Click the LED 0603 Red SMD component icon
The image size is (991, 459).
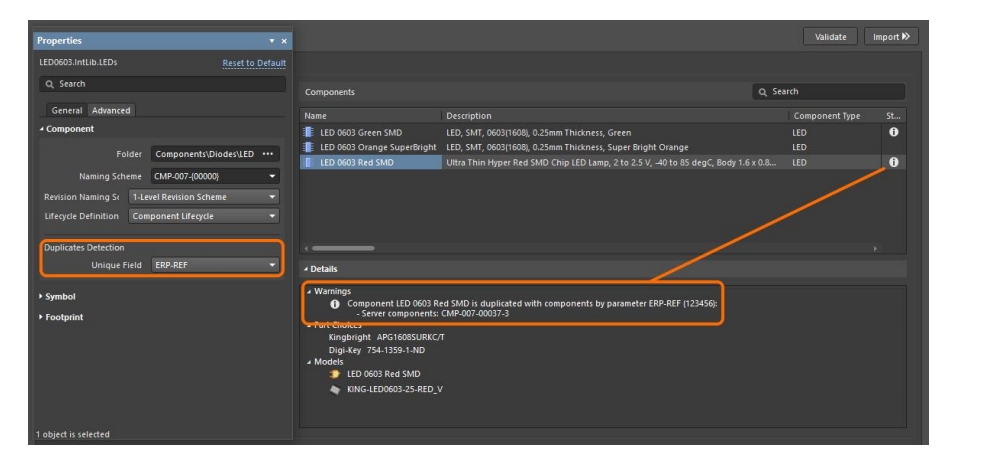point(308,162)
